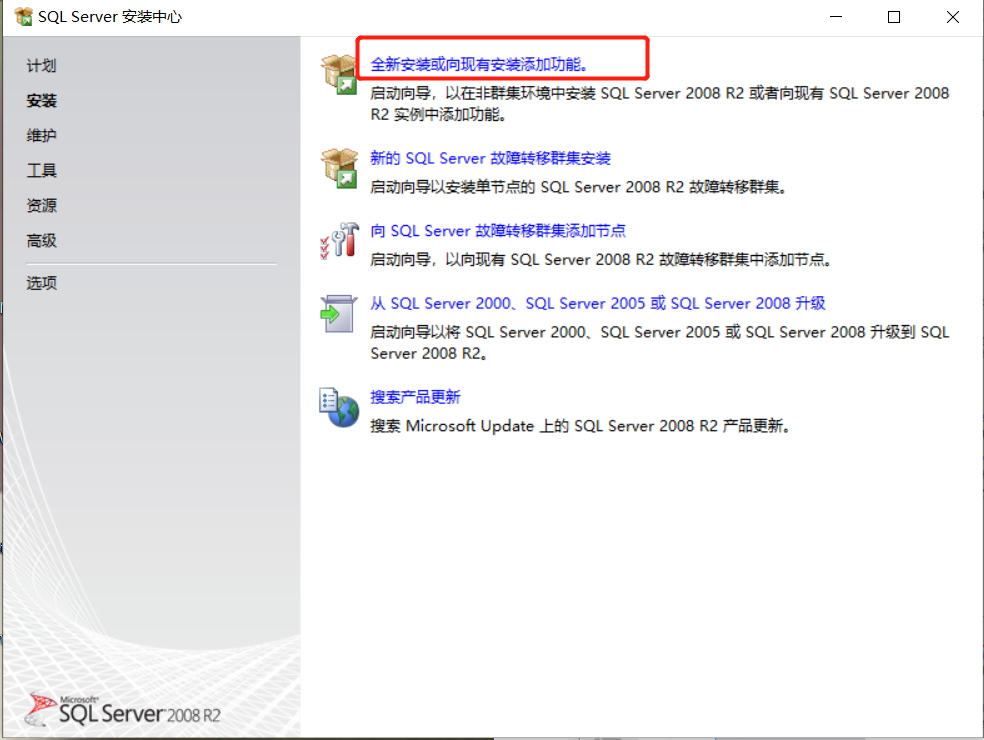984x740 pixels.
Task: Click the search product updates globe icon
Action: click(339, 407)
